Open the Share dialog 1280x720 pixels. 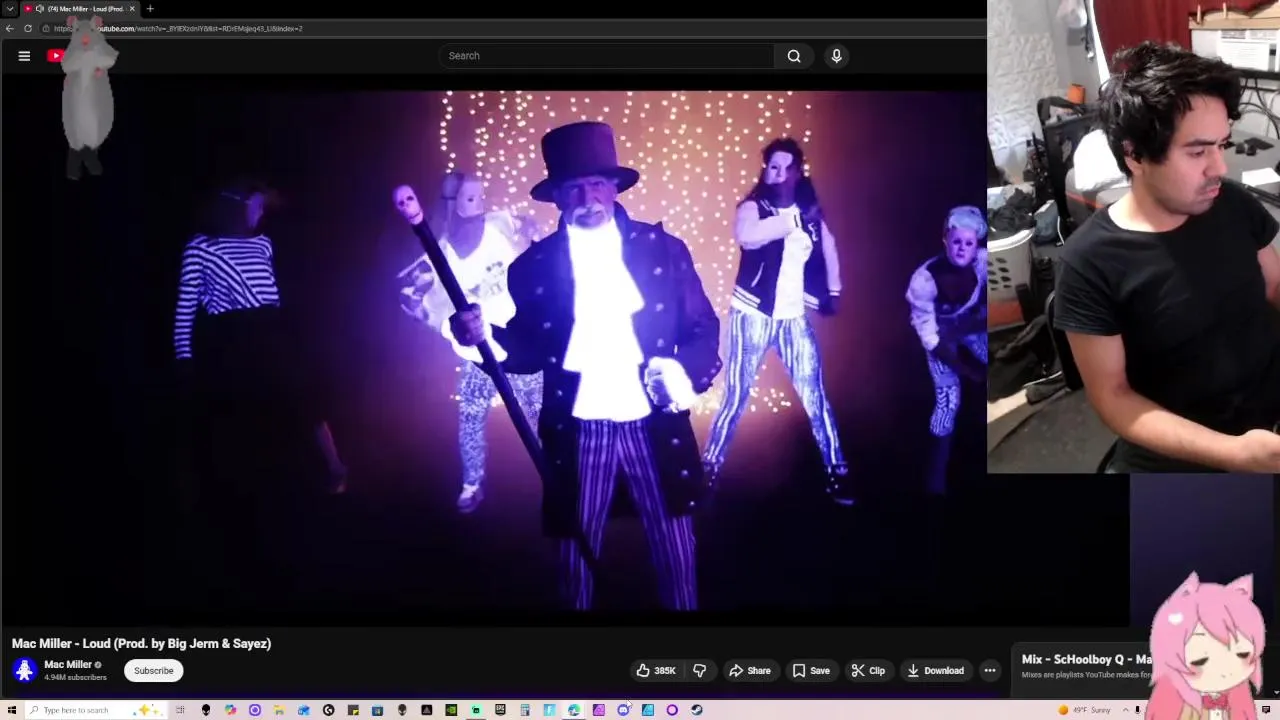pos(750,671)
